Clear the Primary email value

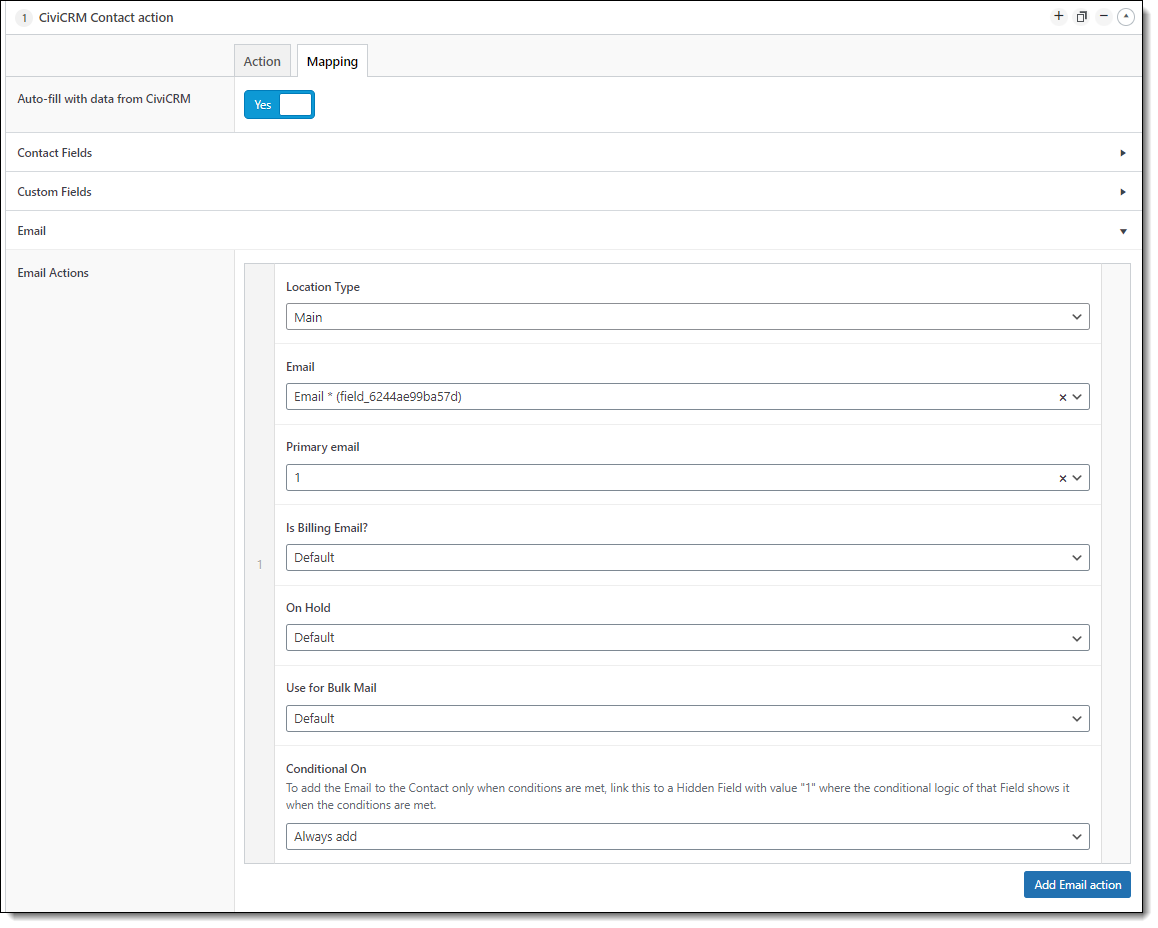1063,478
